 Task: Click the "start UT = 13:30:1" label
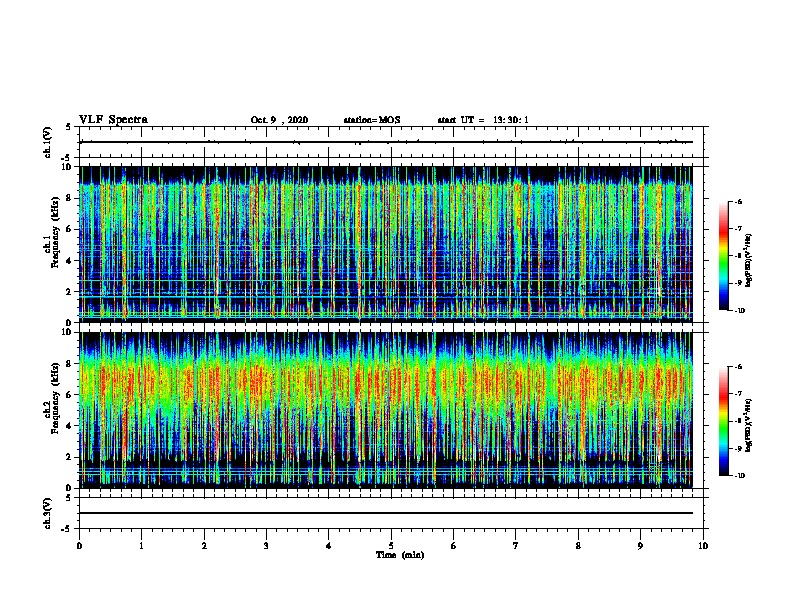click(483, 120)
